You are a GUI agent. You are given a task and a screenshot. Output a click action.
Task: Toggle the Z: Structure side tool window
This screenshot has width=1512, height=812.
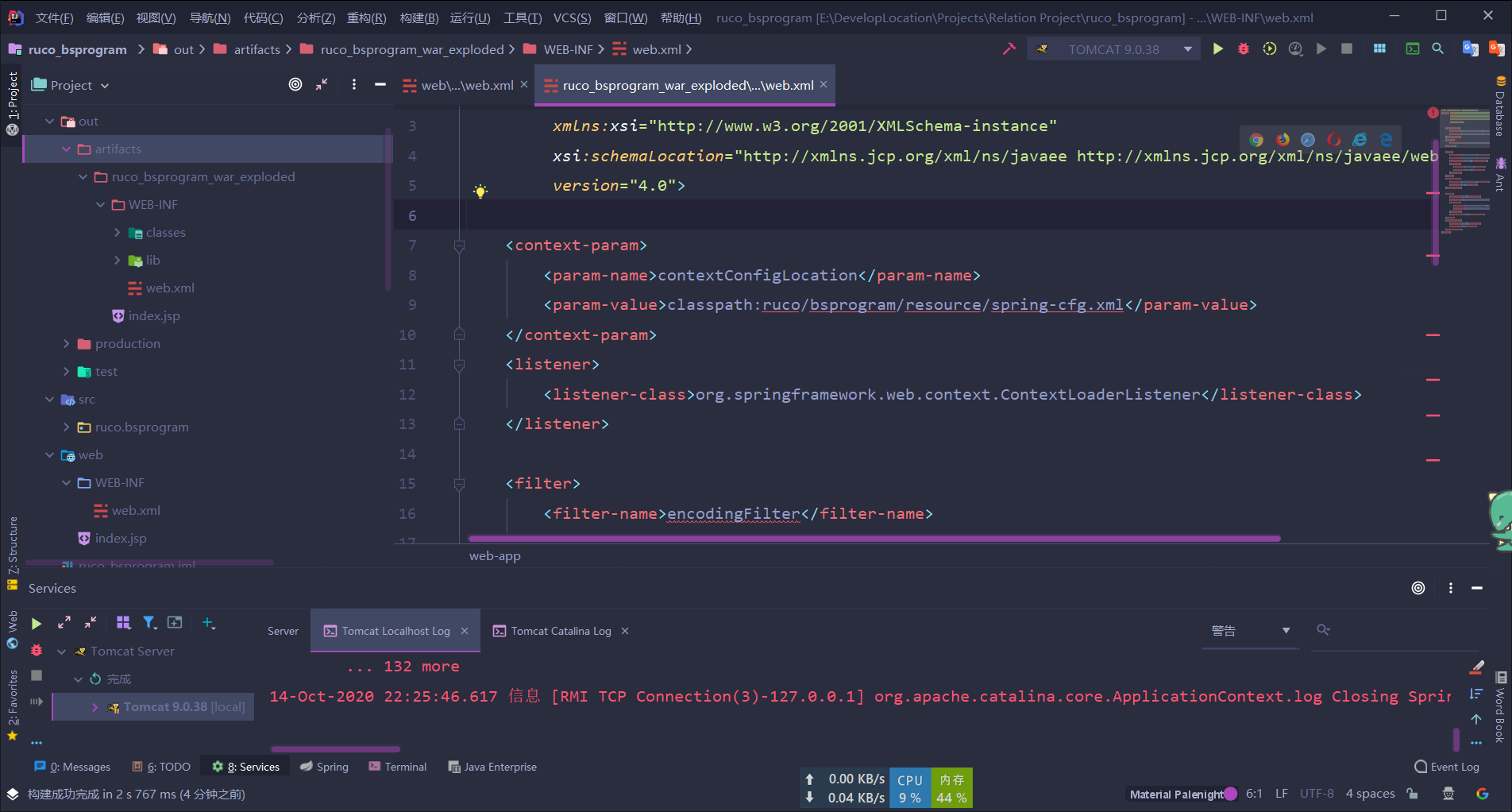pyautogui.click(x=12, y=553)
